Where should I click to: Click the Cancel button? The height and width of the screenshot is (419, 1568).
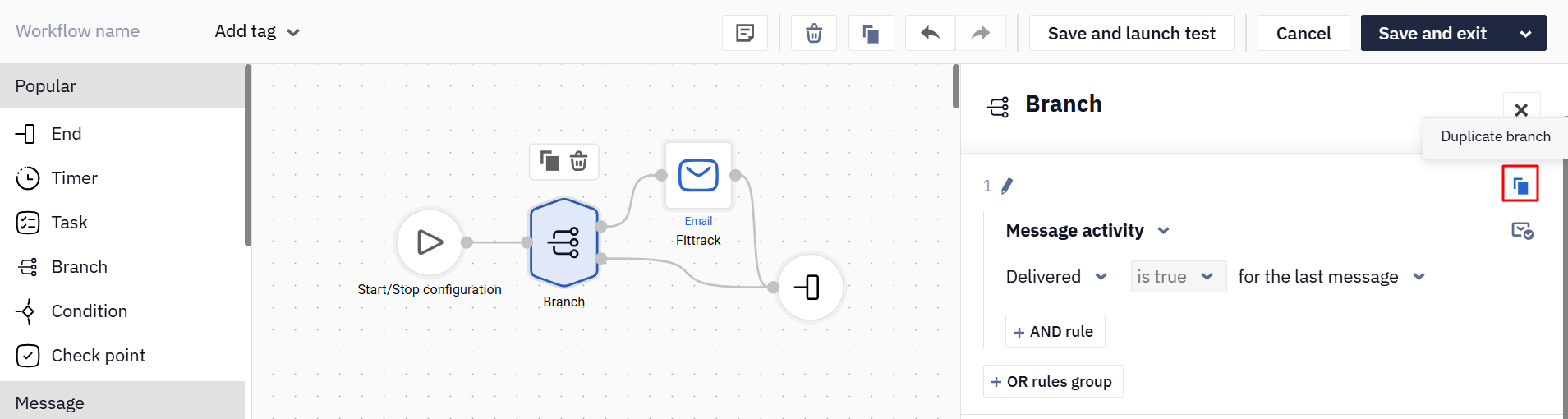click(x=1304, y=33)
